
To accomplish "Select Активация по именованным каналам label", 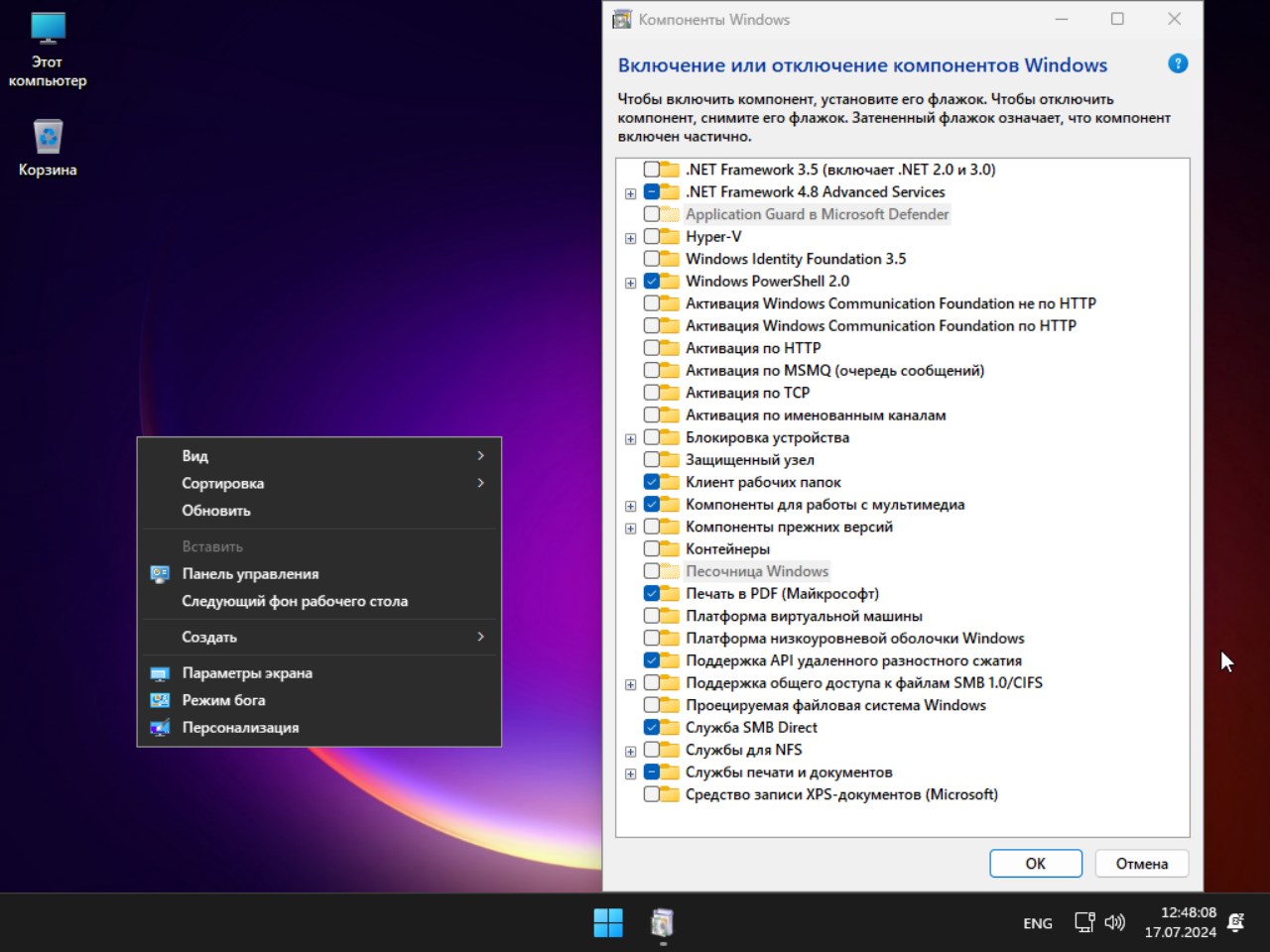I will coord(816,416).
